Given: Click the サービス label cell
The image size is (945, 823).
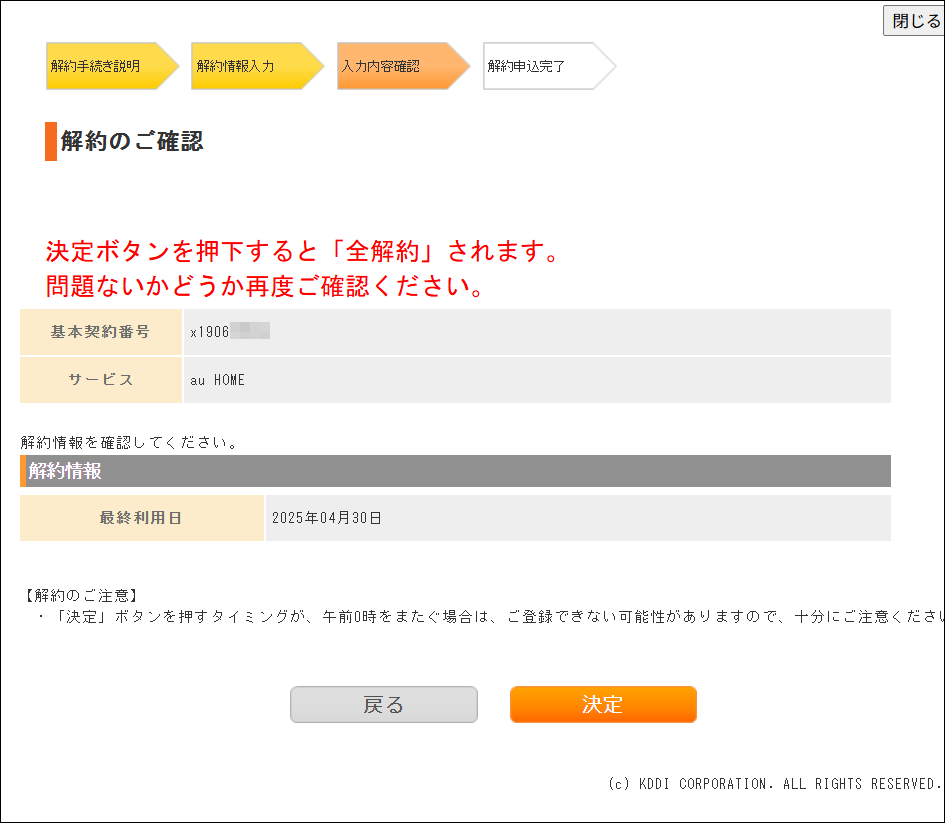Looking at the screenshot, I should pyautogui.click(x=101, y=380).
